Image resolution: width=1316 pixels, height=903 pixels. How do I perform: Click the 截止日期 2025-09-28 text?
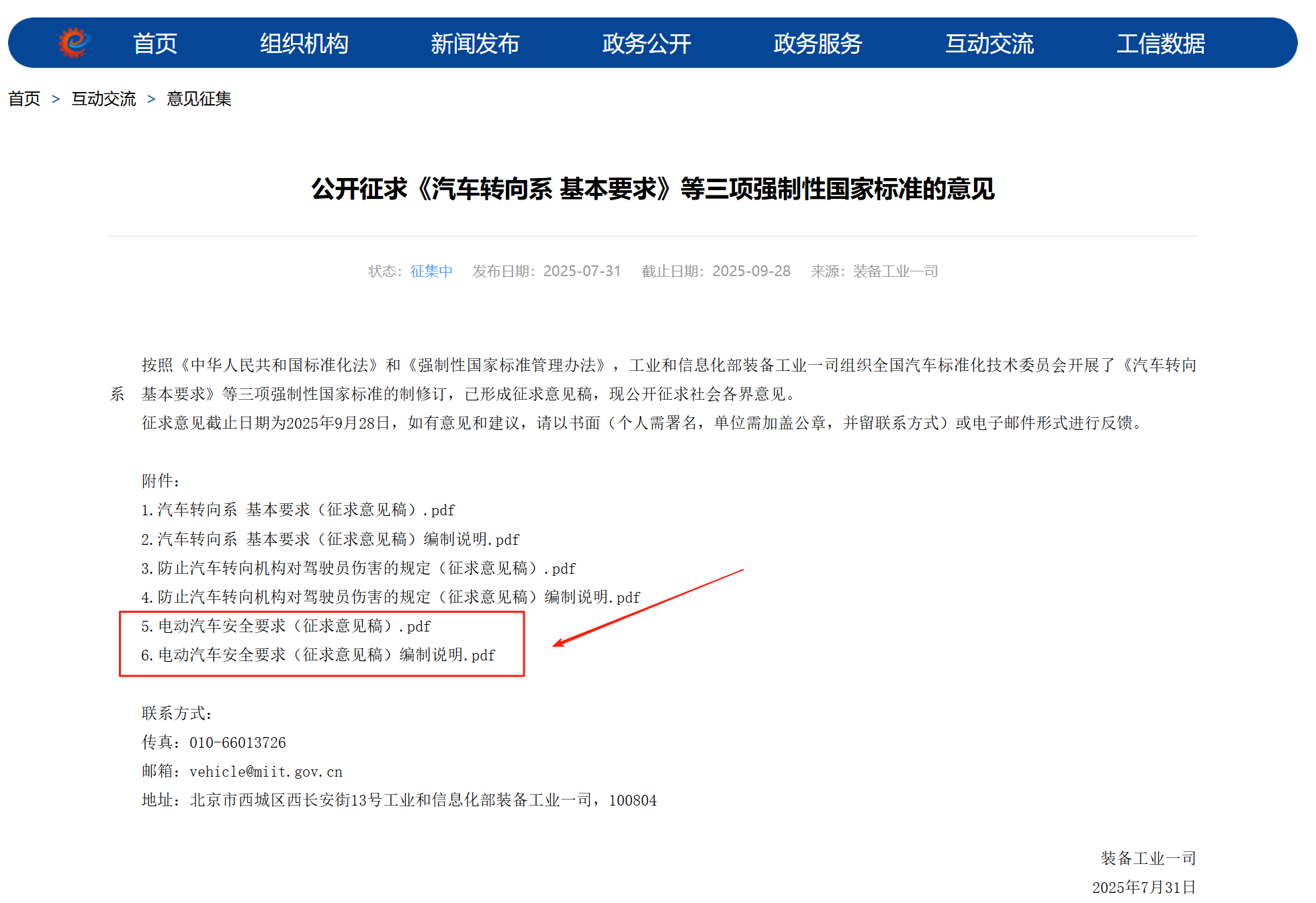pos(715,271)
